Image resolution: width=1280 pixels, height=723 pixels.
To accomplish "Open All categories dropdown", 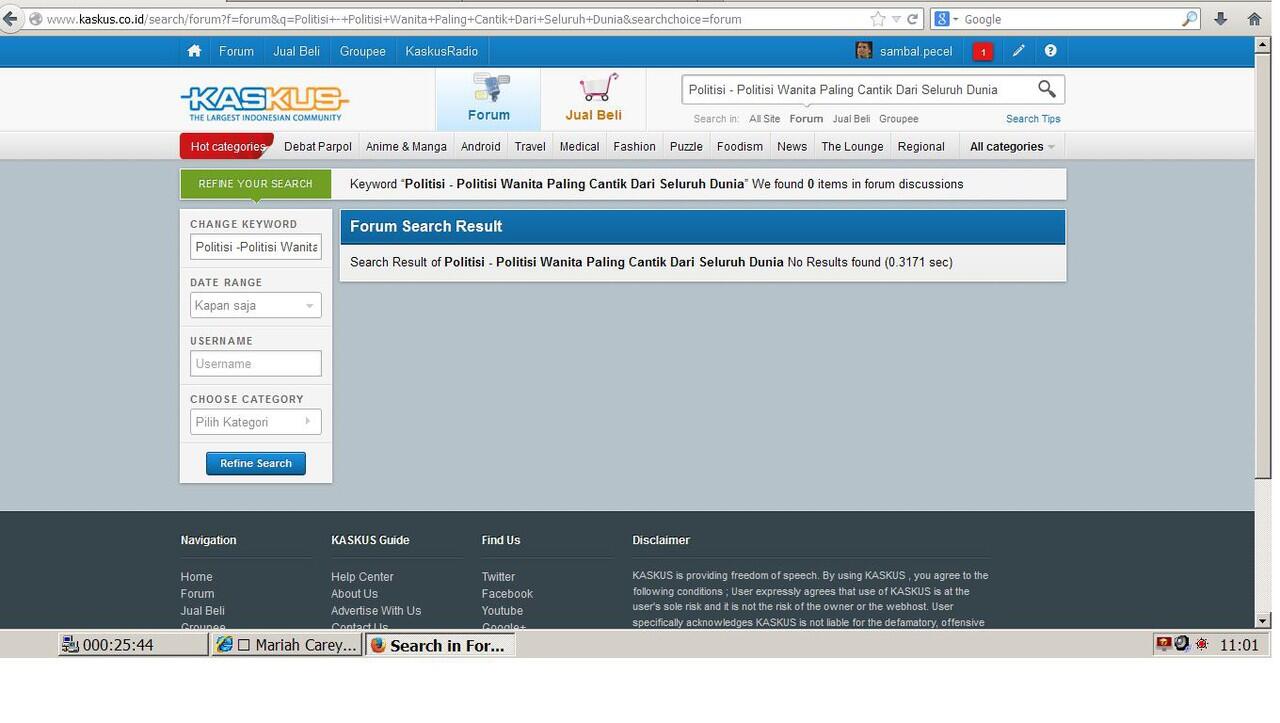I will (1012, 146).
